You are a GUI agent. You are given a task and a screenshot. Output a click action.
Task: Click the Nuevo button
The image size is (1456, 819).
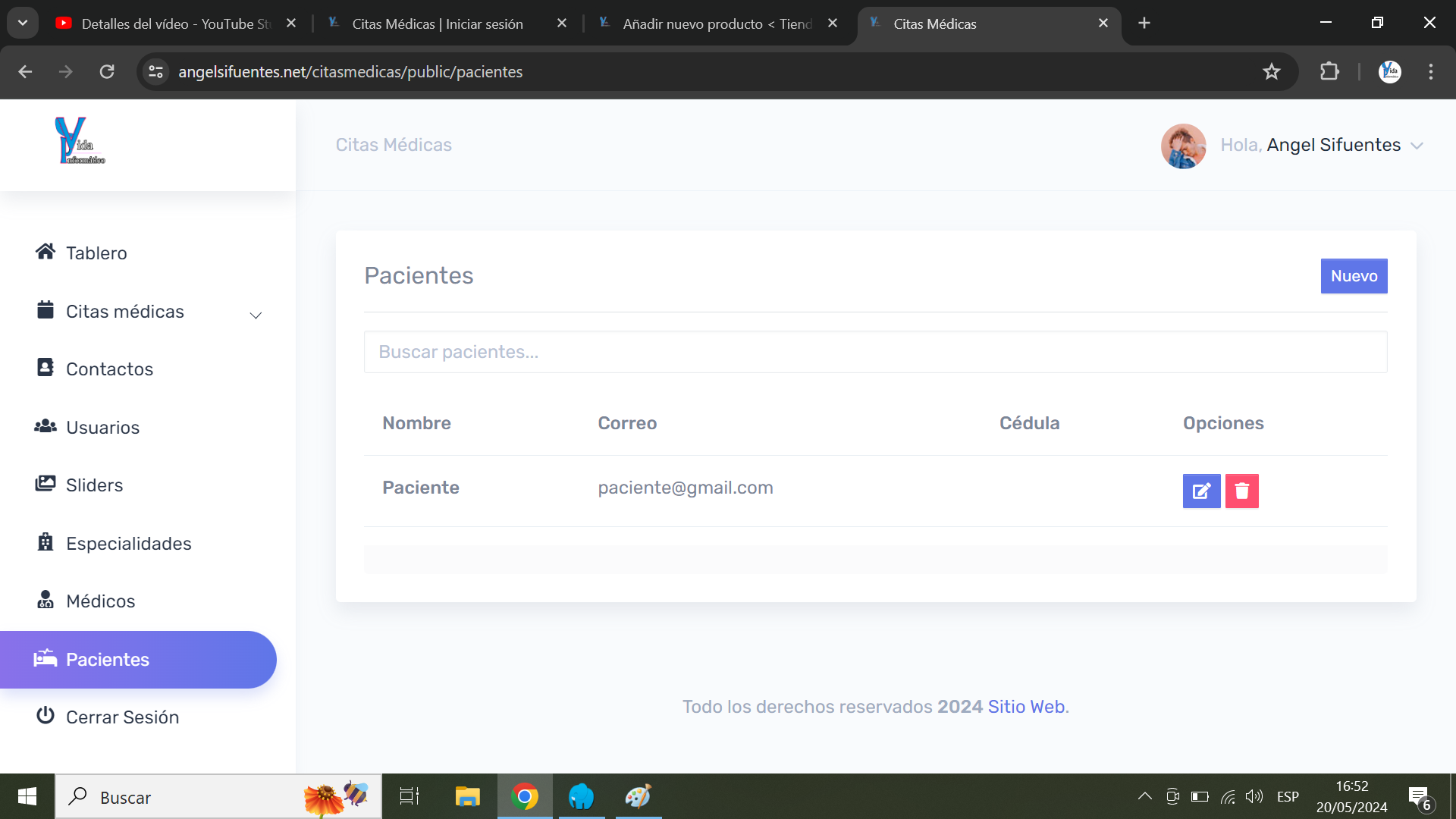(1354, 276)
